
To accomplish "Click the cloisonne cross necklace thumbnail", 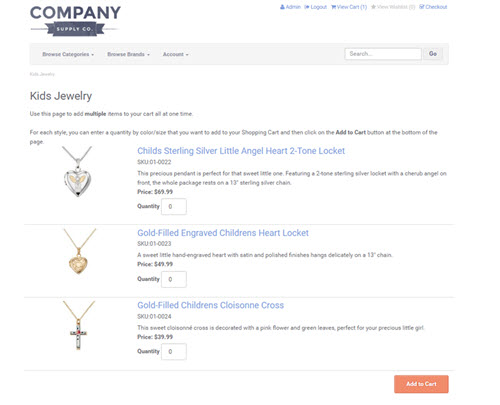I will 79,325.
